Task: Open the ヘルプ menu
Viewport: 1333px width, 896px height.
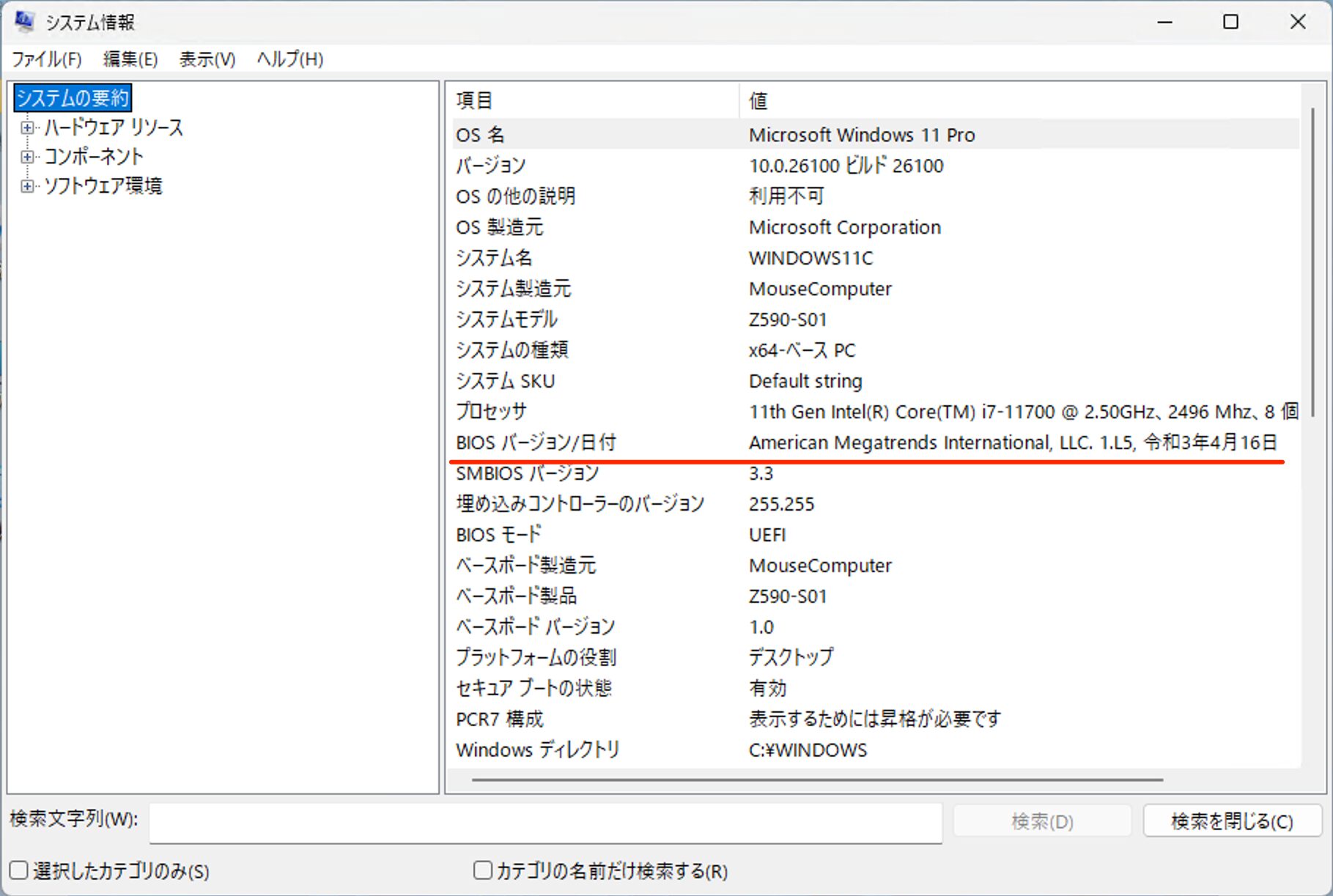Action: (x=289, y=59)
